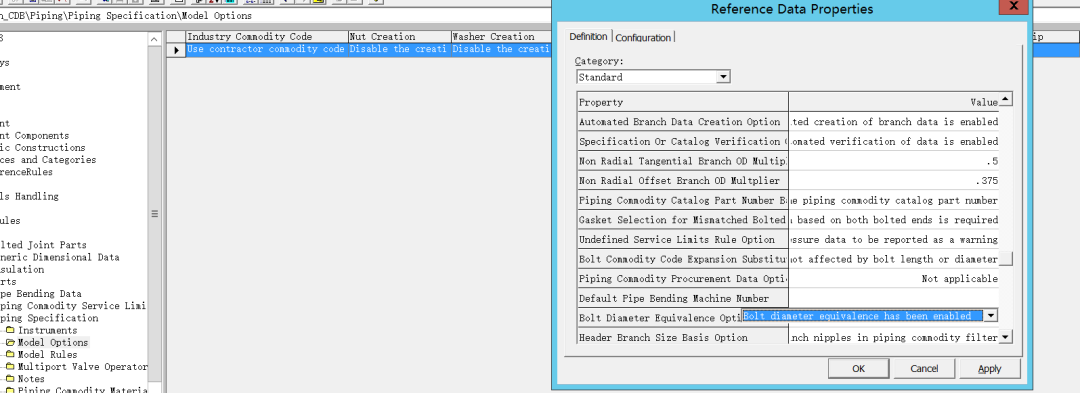The height and width of the screenshot is (393, 1080).
Task: Click the Washer Creation row cell
Action: pyautogui.click(x=501, y=50)
